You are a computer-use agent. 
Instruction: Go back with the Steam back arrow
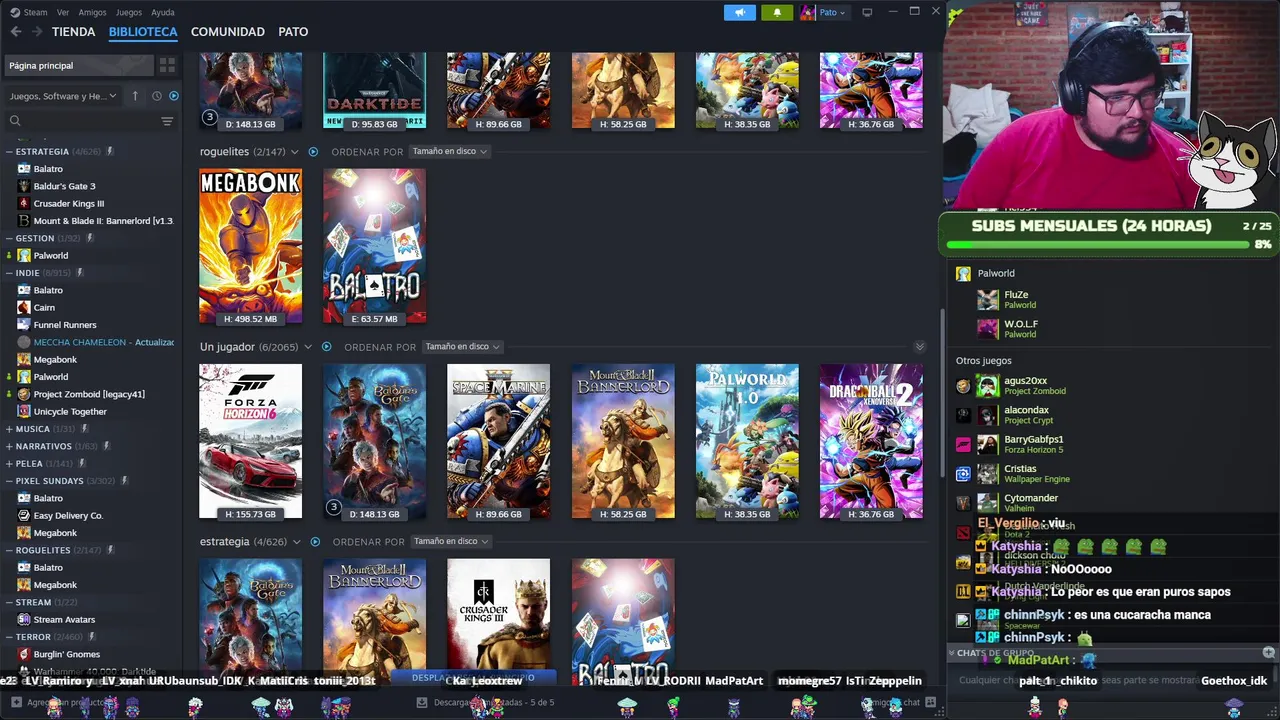point(16,32)
